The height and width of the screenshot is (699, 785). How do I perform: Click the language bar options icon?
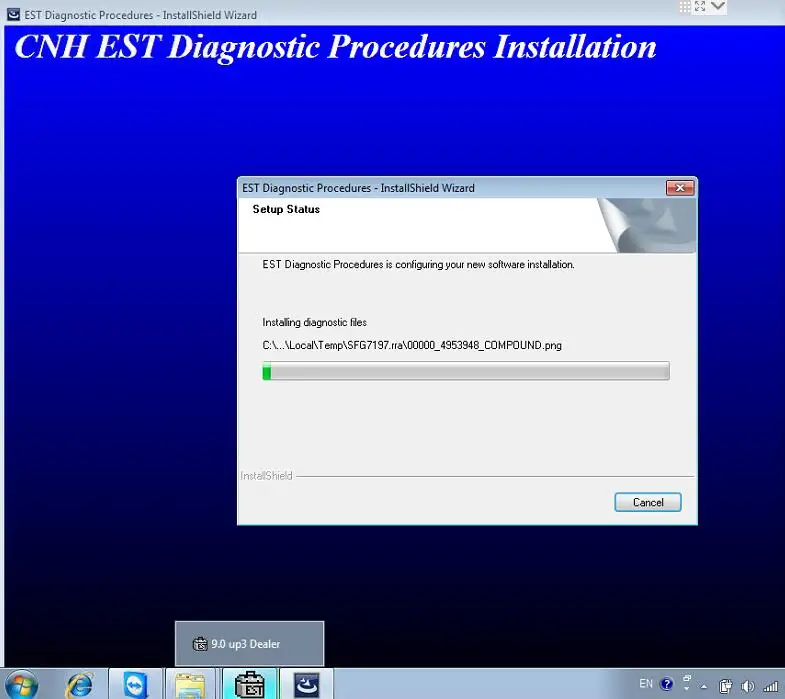point(687,682)
